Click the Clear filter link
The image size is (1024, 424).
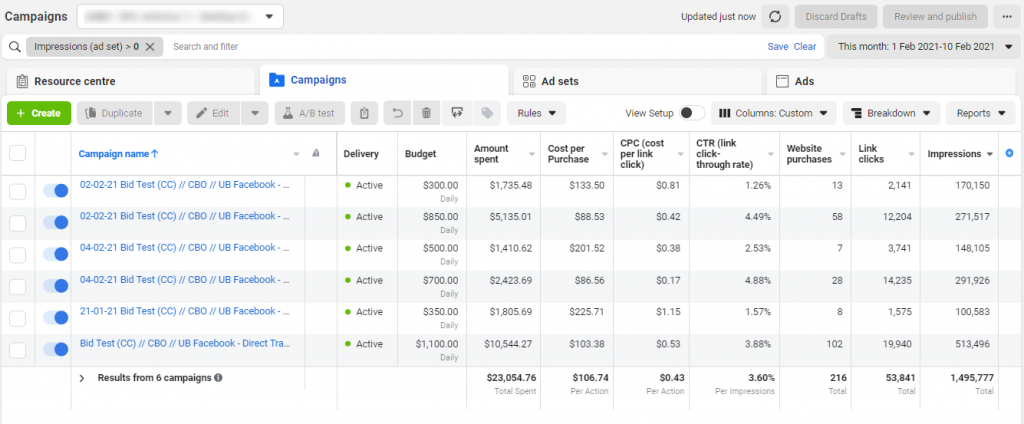click(x=805, y=47)
